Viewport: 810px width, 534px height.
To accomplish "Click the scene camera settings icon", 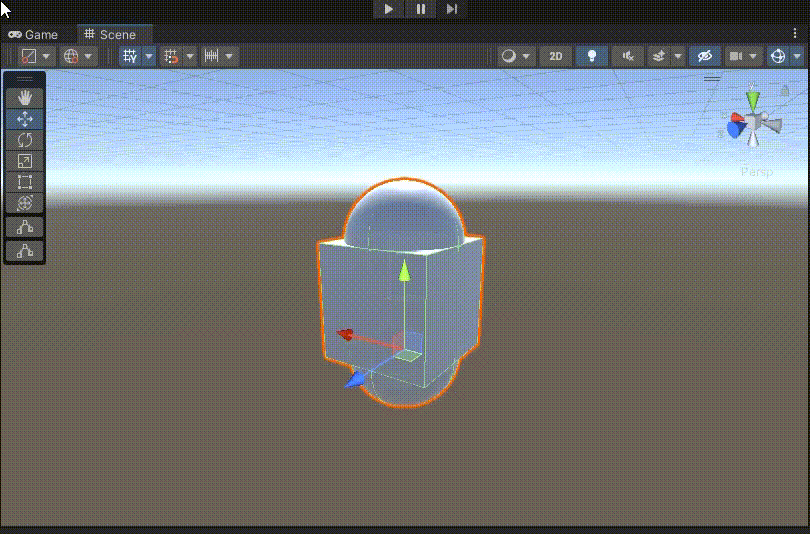I will point(736,56).
